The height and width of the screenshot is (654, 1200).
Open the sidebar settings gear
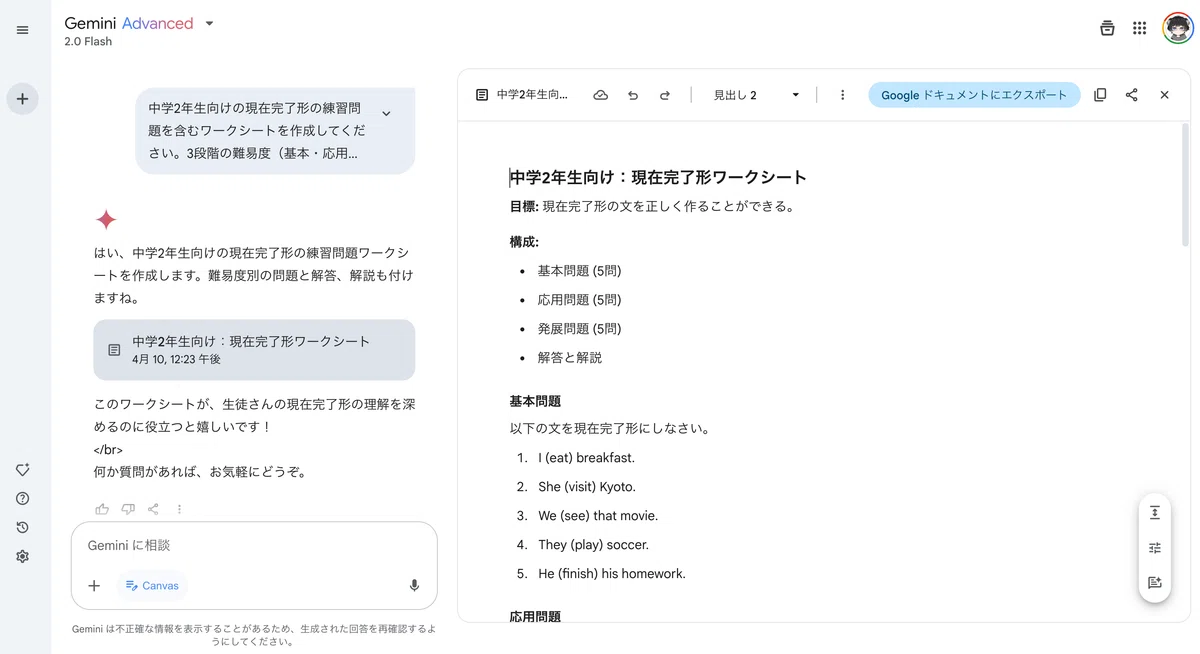pos(22,557)
